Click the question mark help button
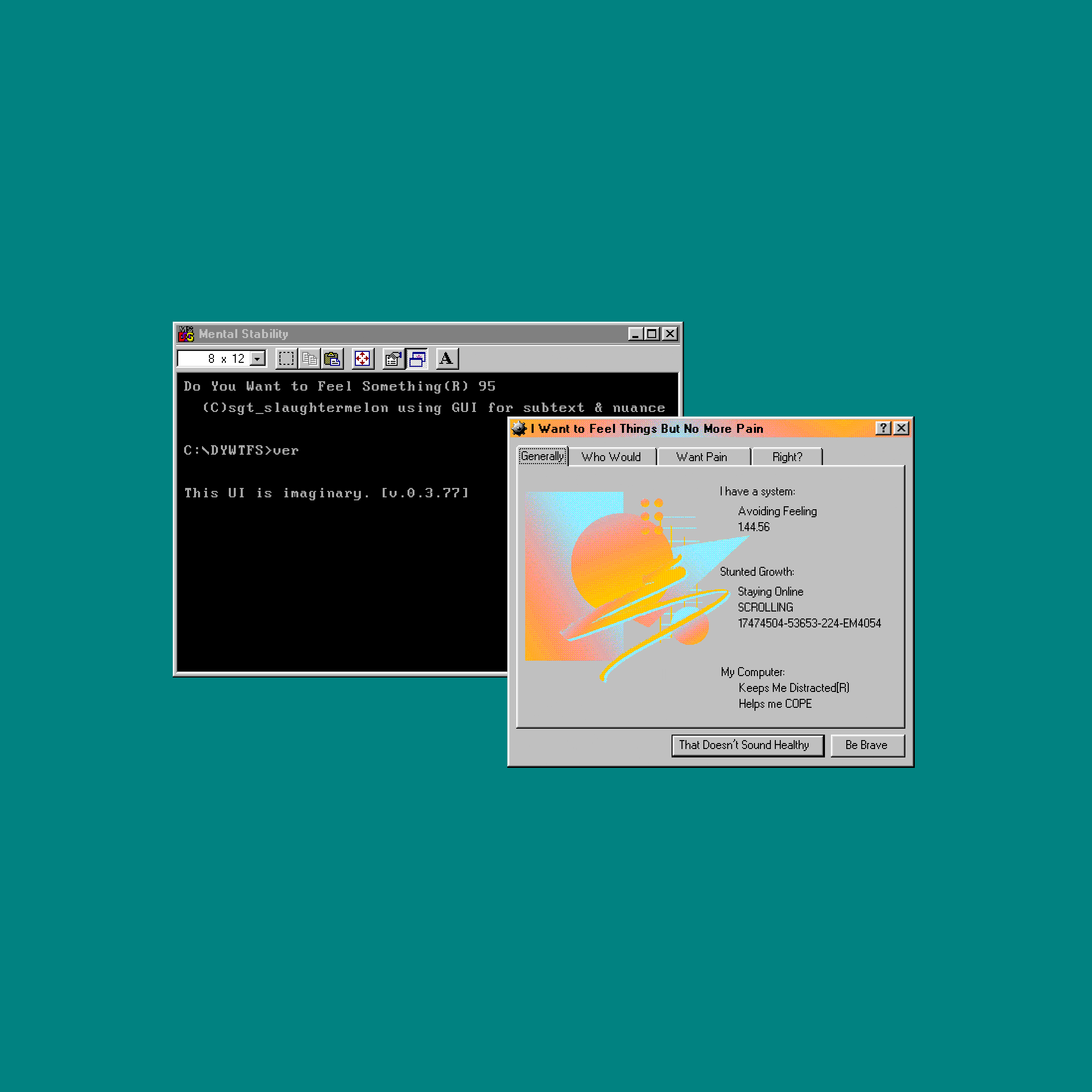 tap(883, 428)
